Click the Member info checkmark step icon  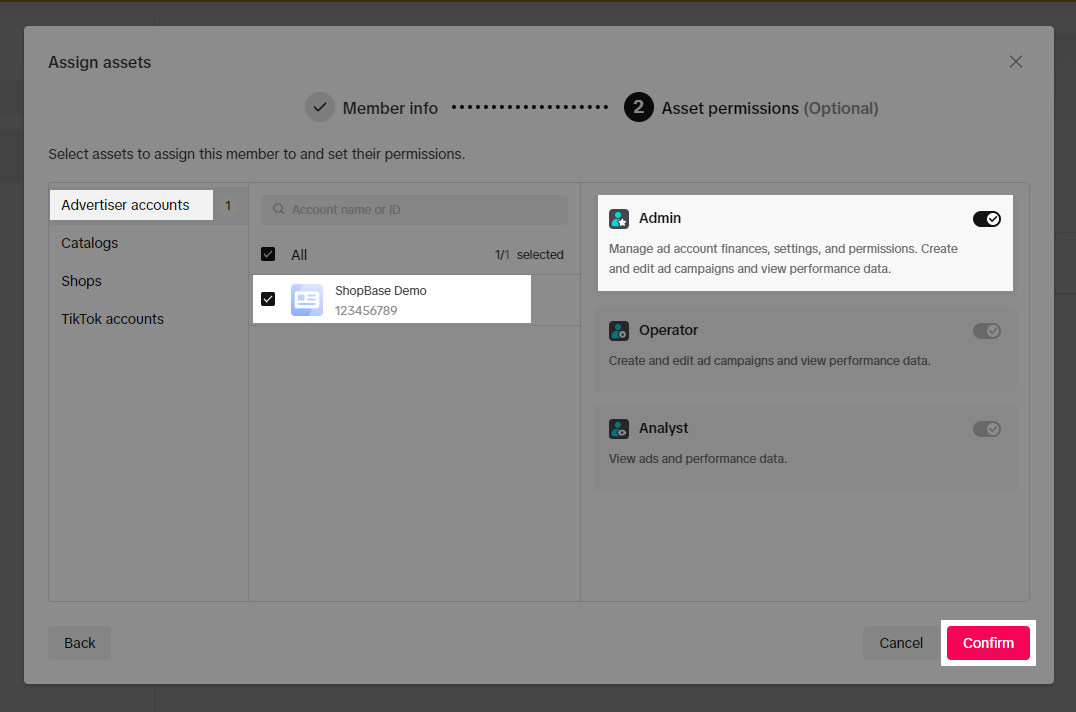click(320, 107)
